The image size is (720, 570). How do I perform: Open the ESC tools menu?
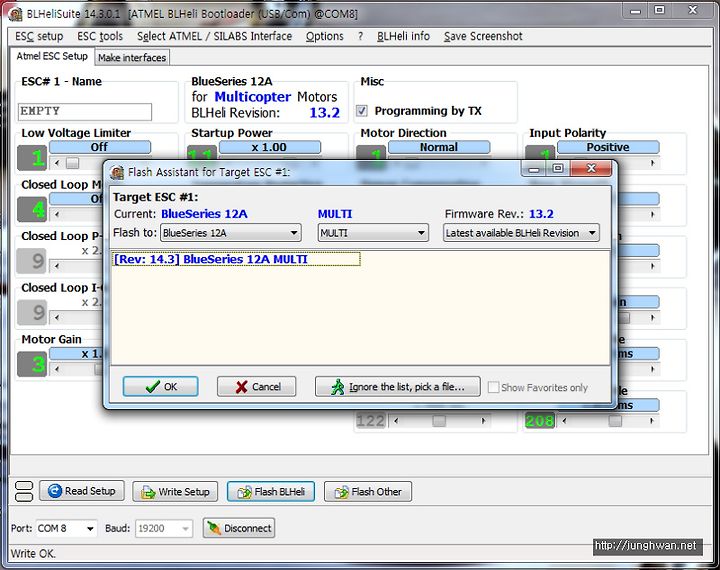coord(100,36)
